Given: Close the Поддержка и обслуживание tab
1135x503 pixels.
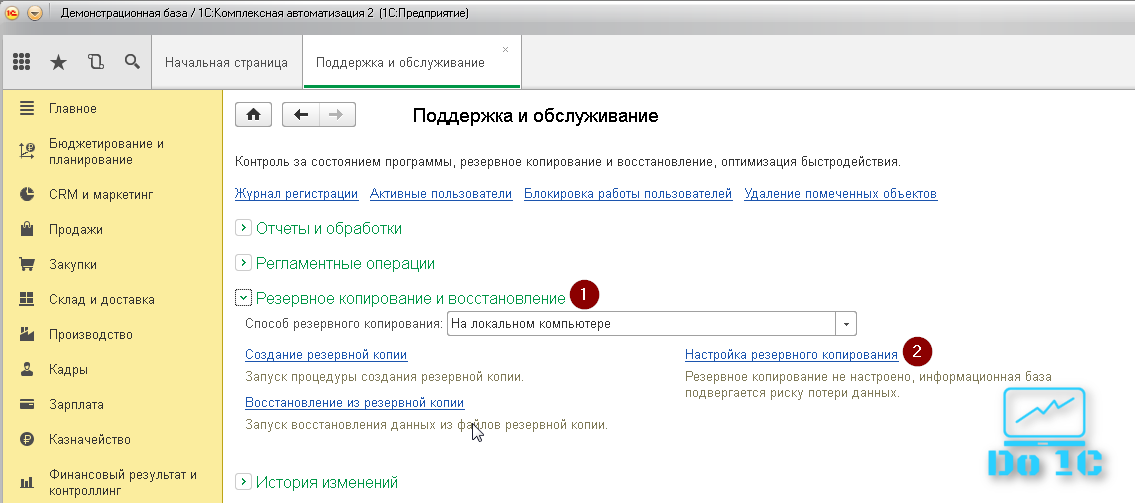Looking at the screenshot, I should (505, 49).
